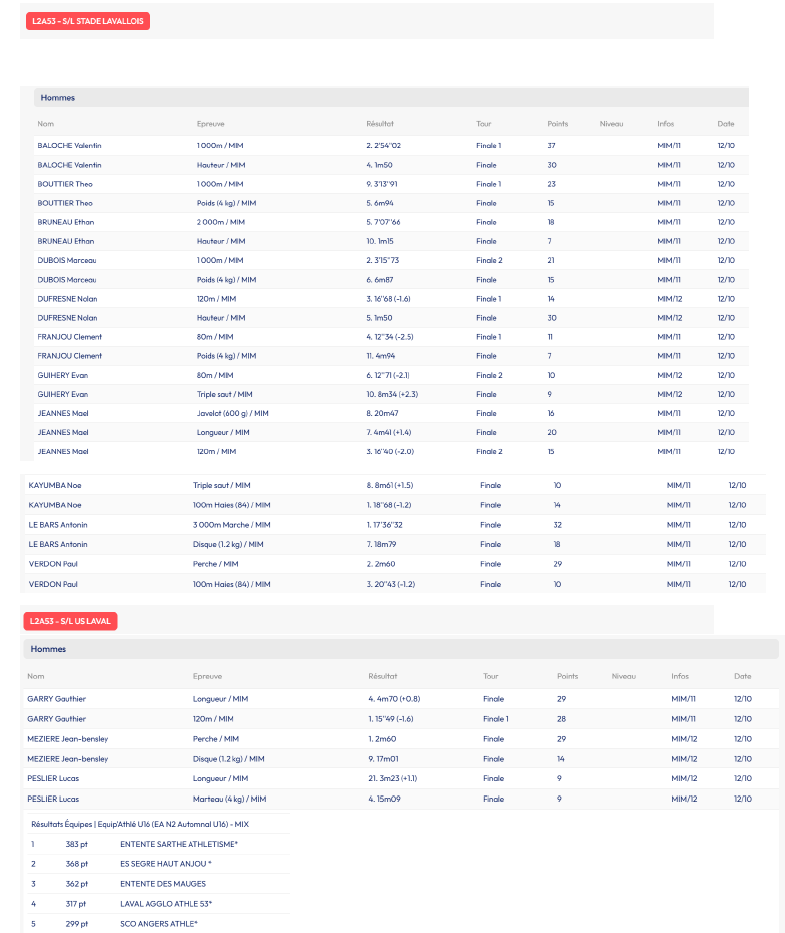Open GARRY Gauthier from the Longueur row
The height and width of the screenshot is (933, 785).
(x=56, y=699)
